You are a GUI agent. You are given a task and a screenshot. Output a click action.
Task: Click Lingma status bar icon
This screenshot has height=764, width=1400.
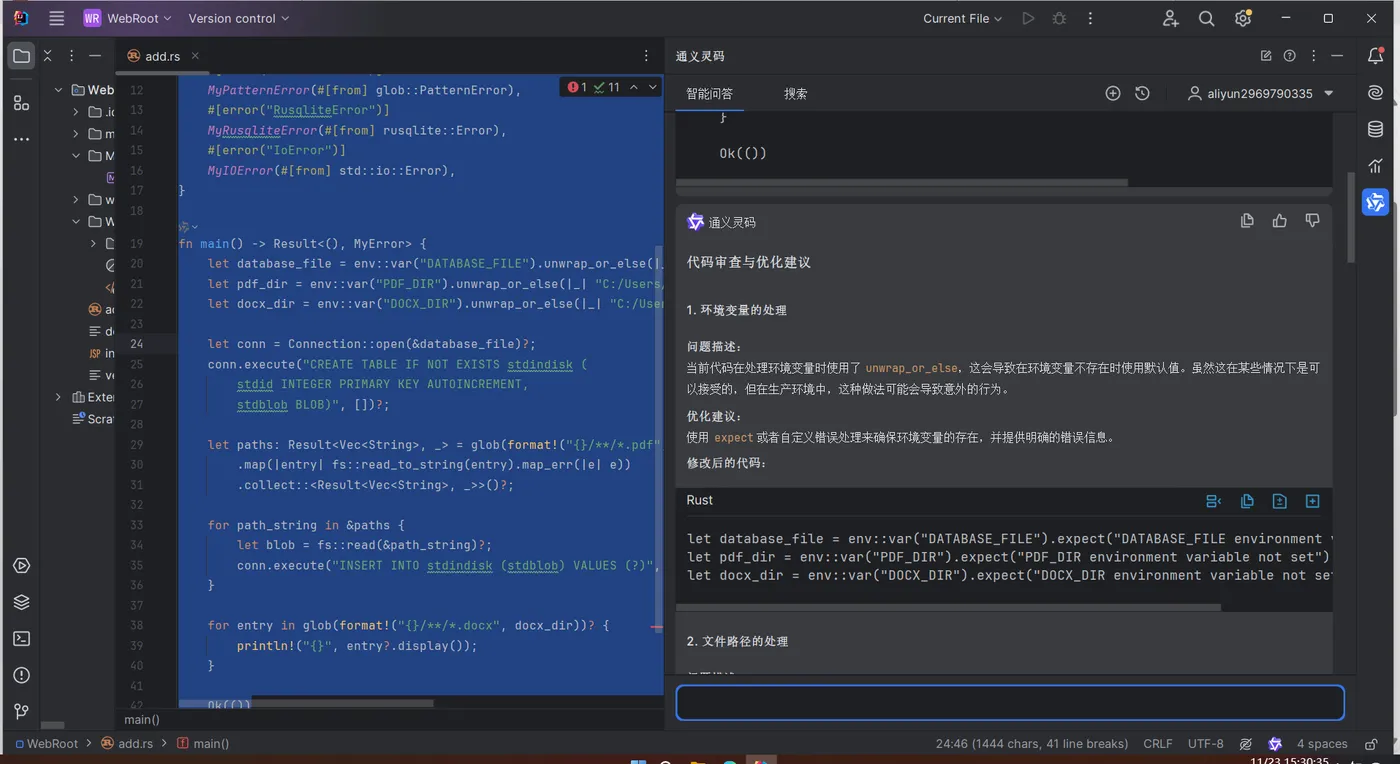pyautogui.click(x=1275, y=744)
